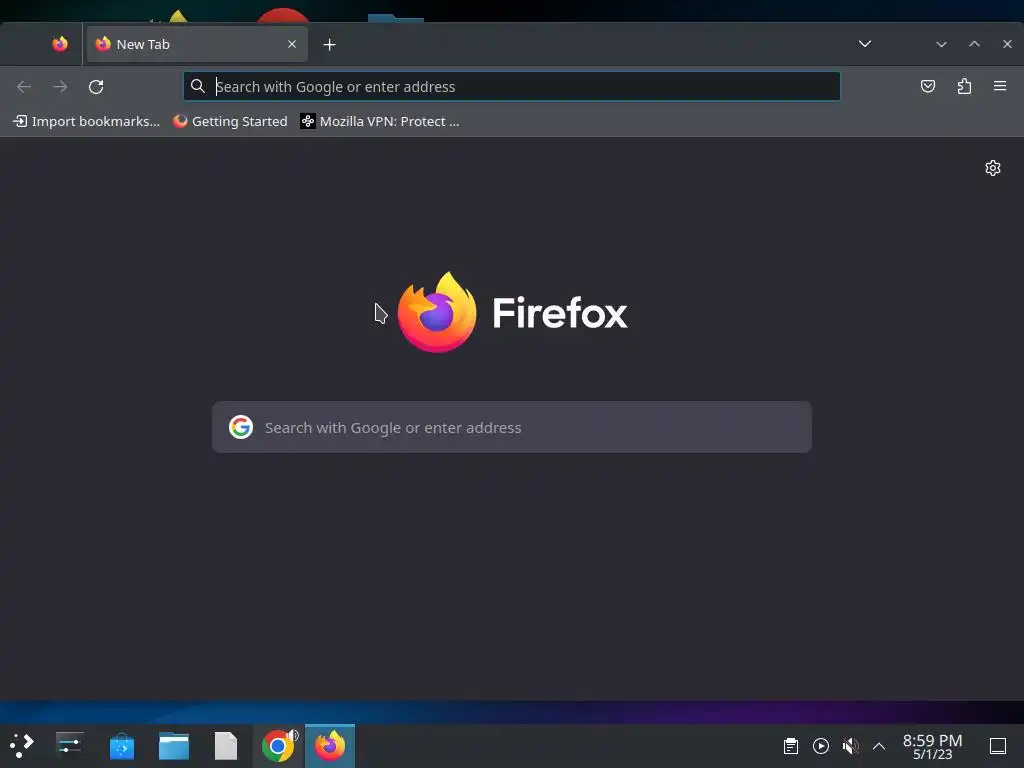The width and height of the screenshot is (1024, 768).
Task: Click the magnifier icon in address bar
Action: (197, 86)
